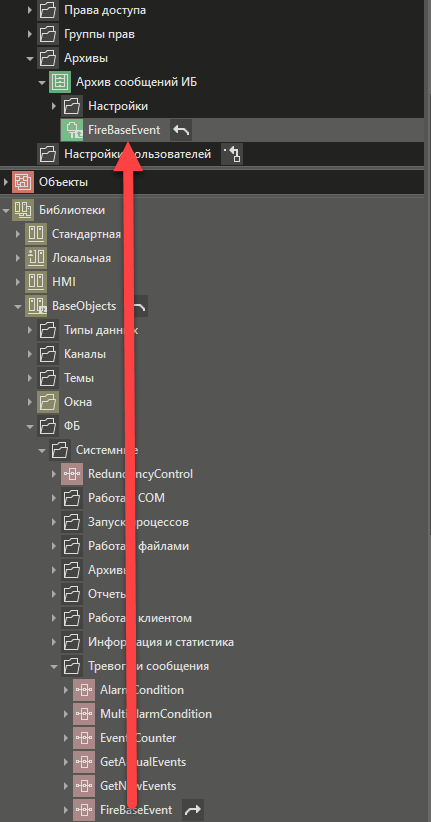Select the Информация и статистика folder
Screen dimensions: 431x822
click(x=161, y=642)
